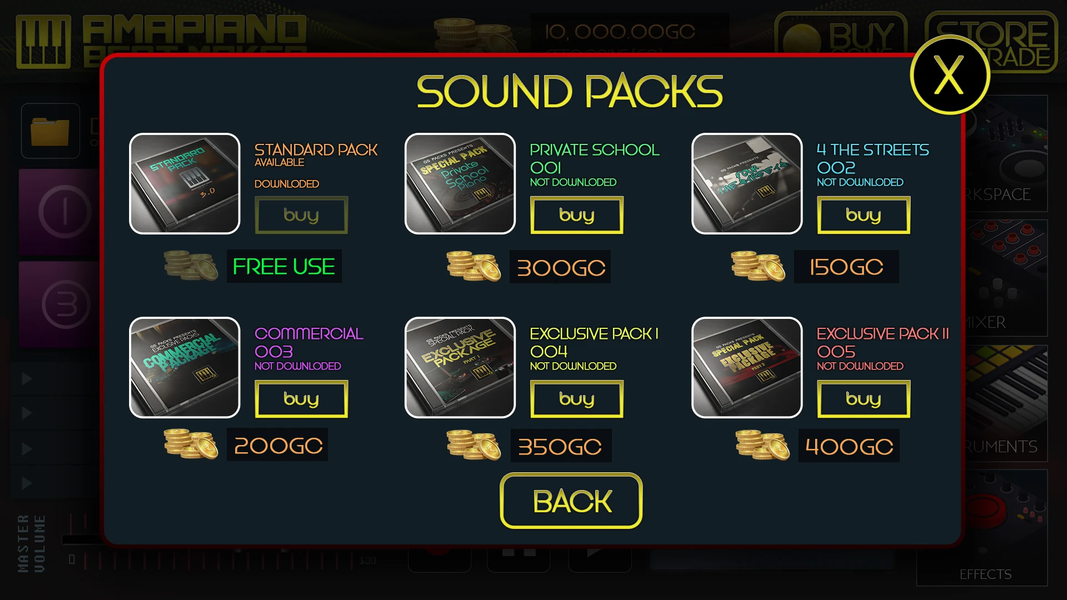Select the 4 The Streets 002 cover
The image size is (1067, 600).
tap(746, 184)
